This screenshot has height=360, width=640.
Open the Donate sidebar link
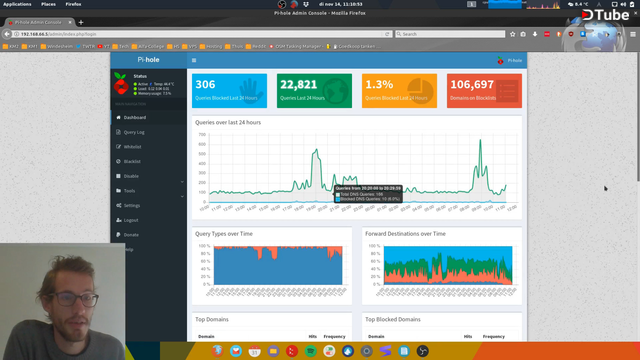point(149,235)
